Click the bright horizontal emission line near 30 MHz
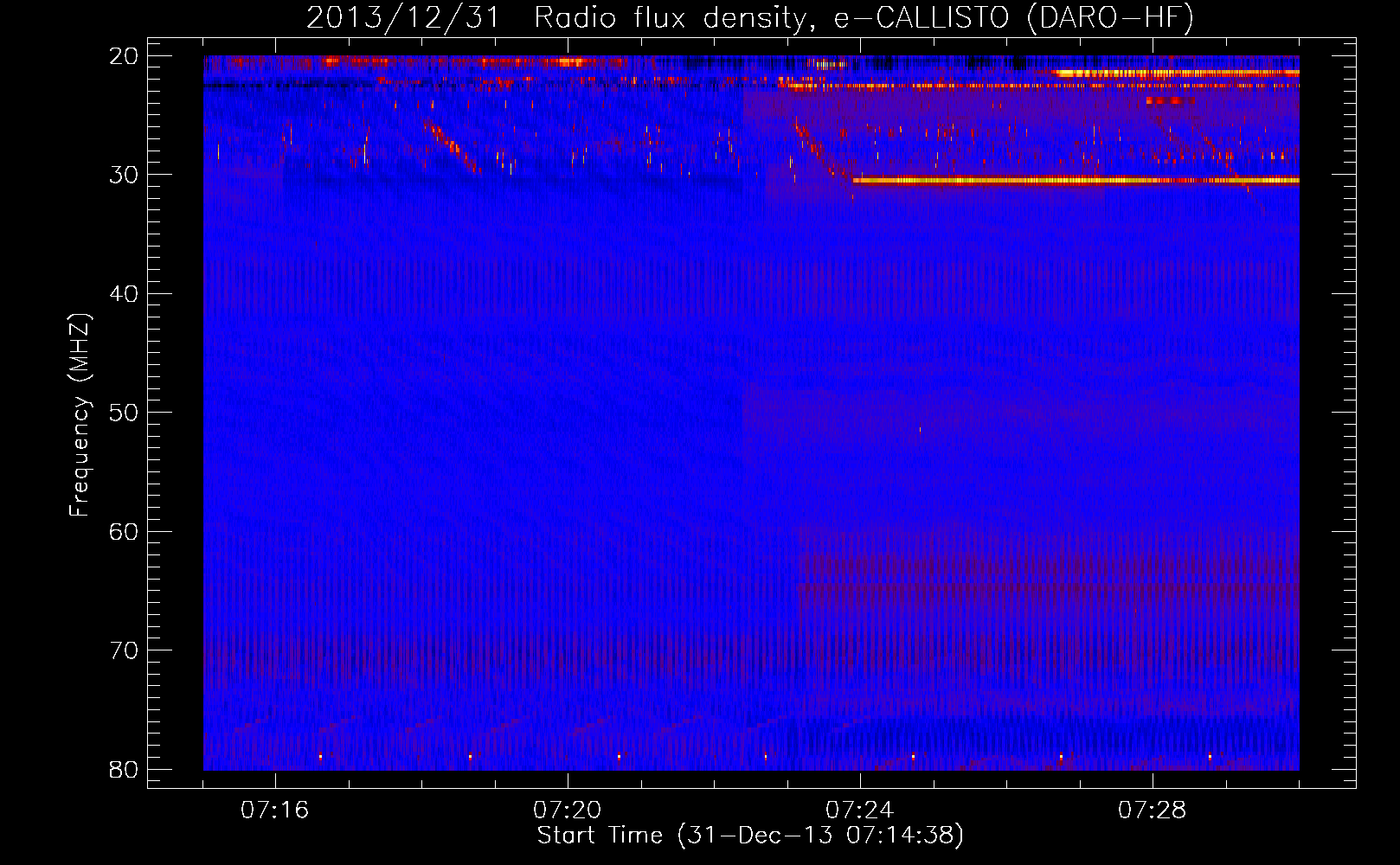The height and width of the screenshot is (865, 1400). coord(1076,181)
